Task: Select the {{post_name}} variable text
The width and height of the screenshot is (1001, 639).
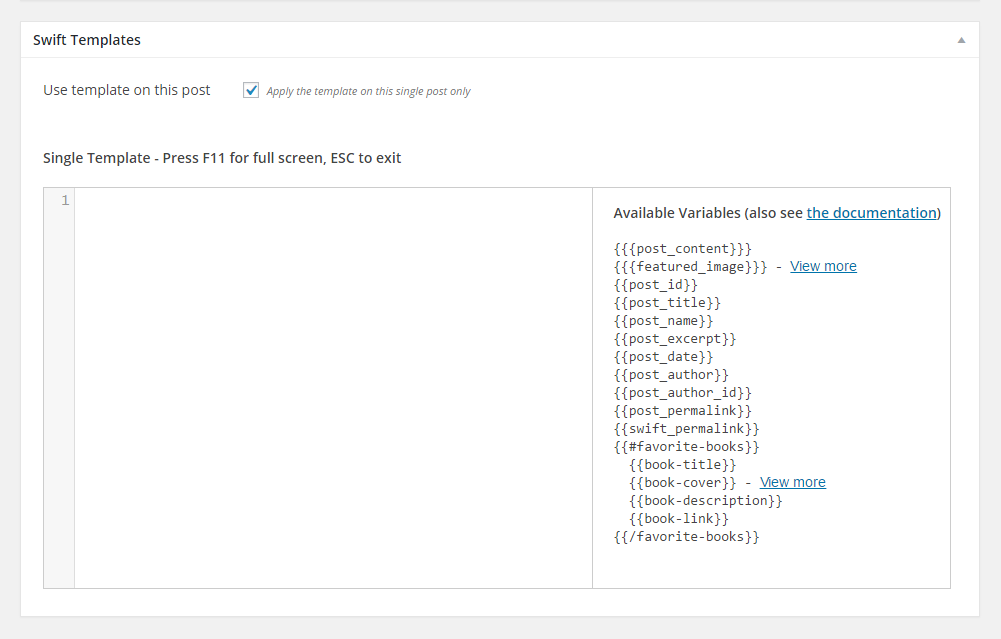Action: coord(663,320)
